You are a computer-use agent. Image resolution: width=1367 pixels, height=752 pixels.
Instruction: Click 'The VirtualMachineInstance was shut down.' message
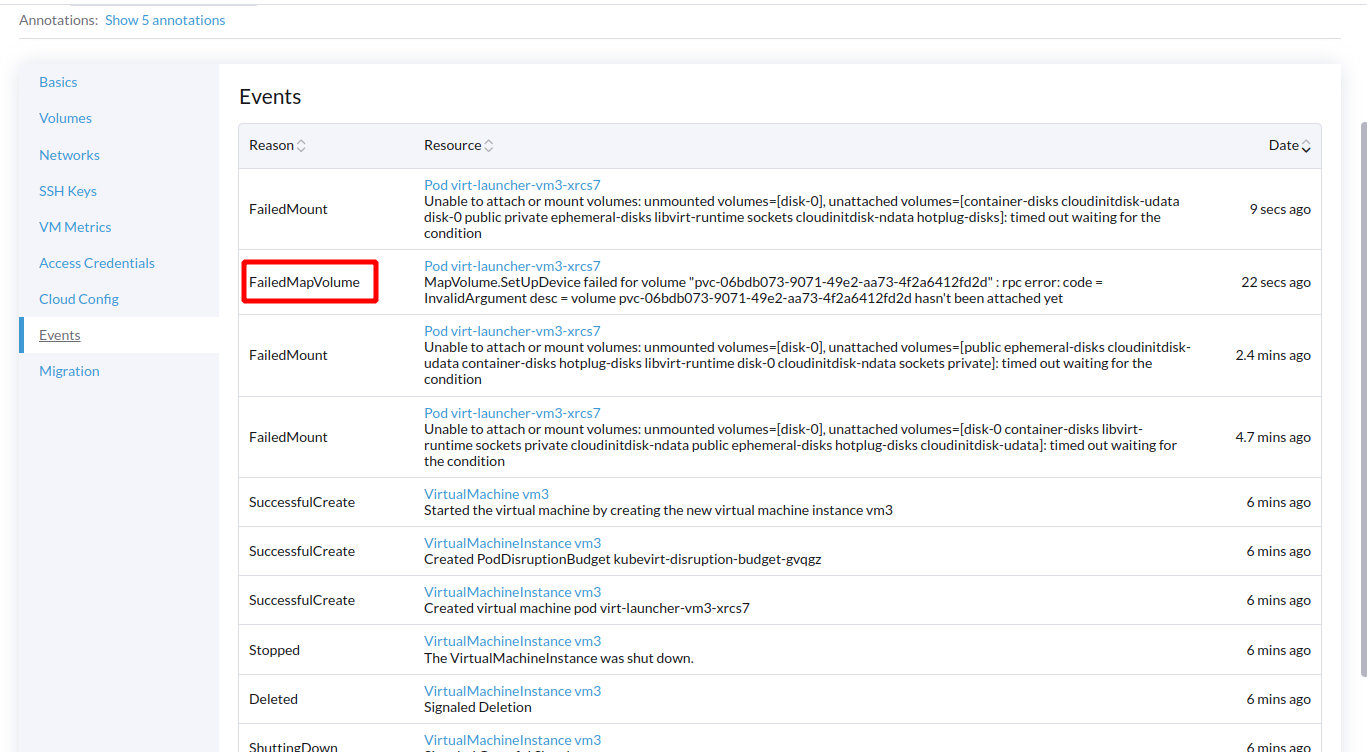pyautogui.click(x=559, y=658)
